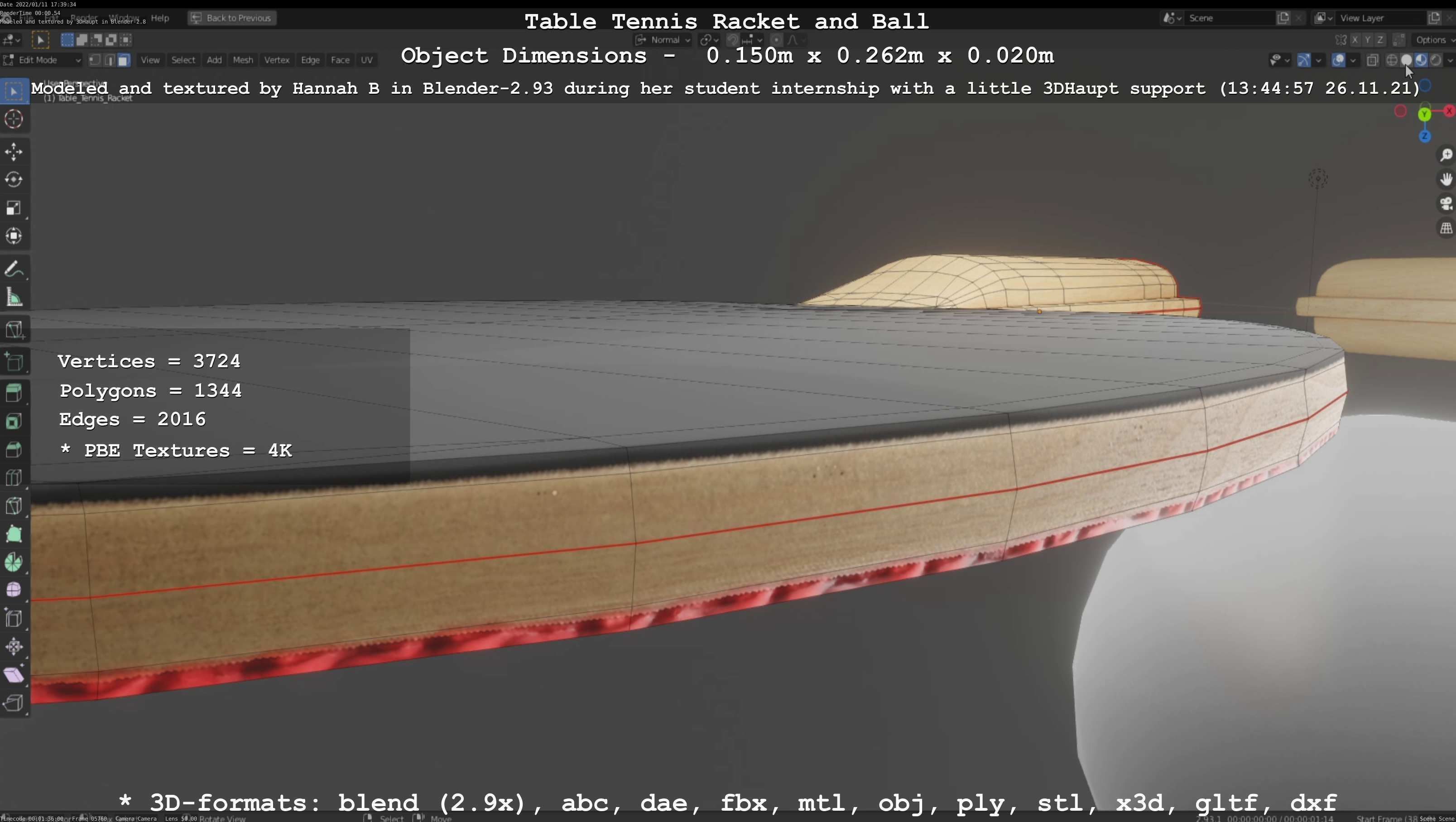The width and height of the screenshot is (1456, 822).
Task: Switch to rendered shading
Action: [1436, 60]
